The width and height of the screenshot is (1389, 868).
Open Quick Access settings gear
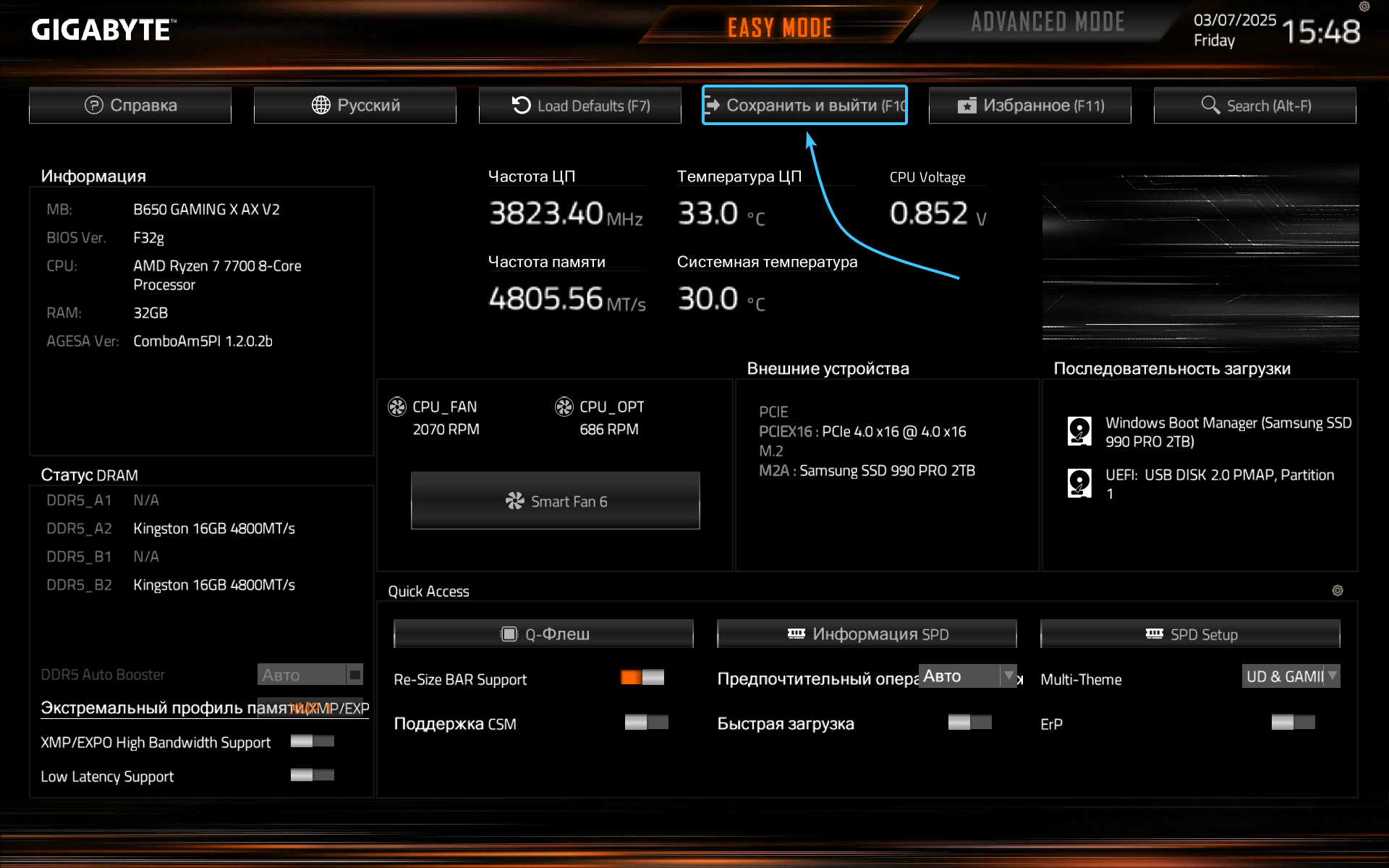1338,591
